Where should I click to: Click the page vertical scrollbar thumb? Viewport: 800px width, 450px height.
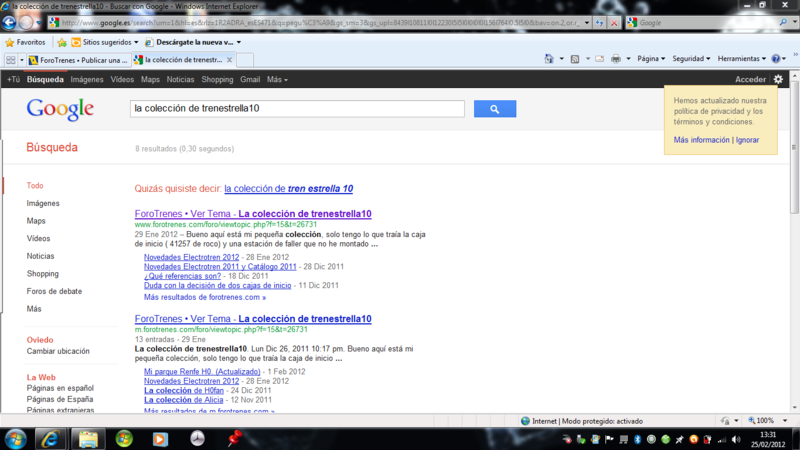(794, 148)
